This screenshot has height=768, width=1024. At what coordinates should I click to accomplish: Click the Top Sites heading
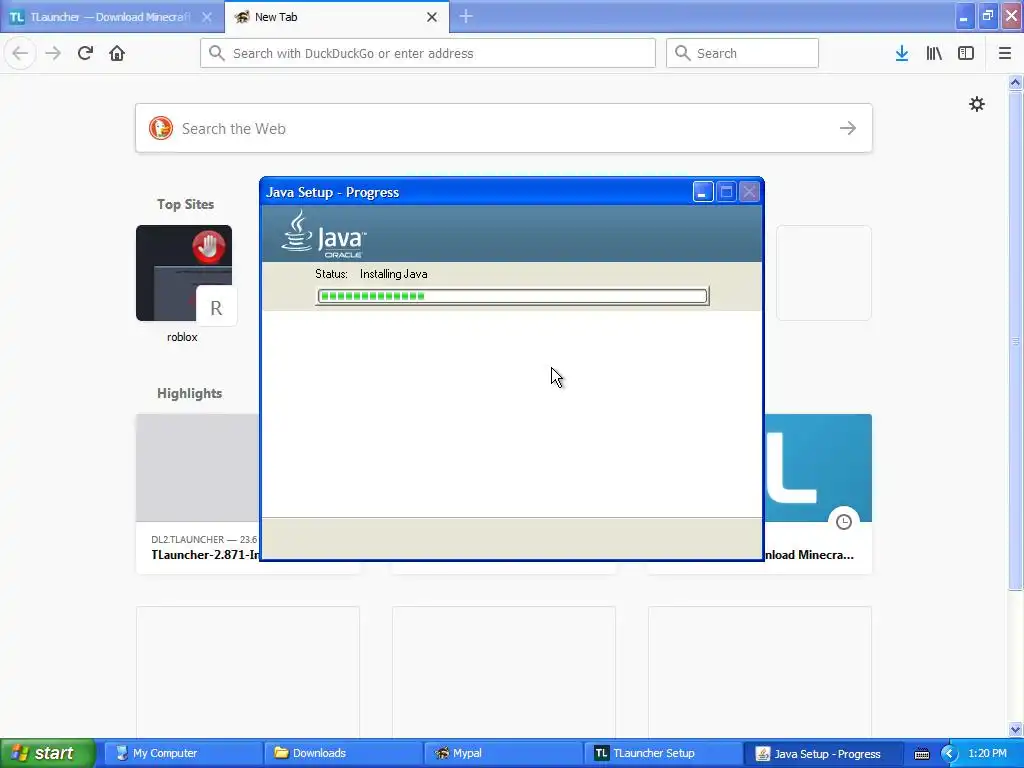tap(185, 204)
